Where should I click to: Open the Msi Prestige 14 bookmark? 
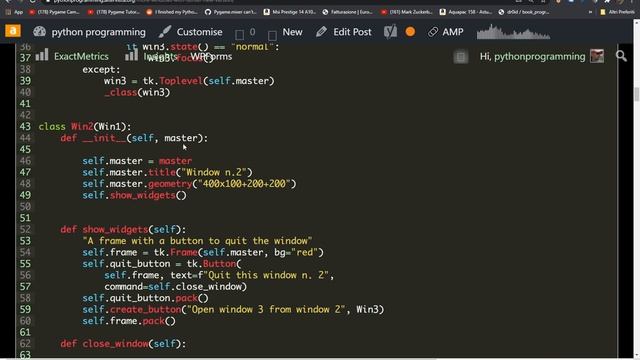coord(290,12)
